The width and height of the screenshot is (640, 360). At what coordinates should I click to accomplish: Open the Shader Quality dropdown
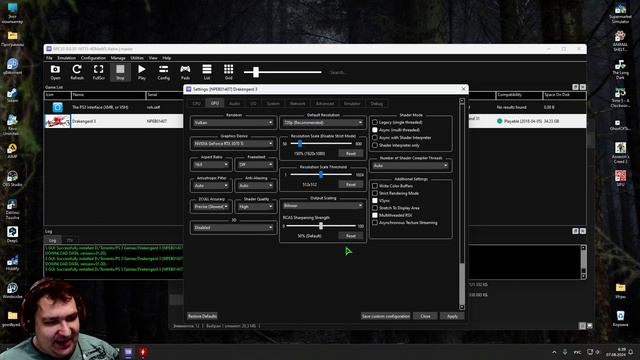(256, 207)
